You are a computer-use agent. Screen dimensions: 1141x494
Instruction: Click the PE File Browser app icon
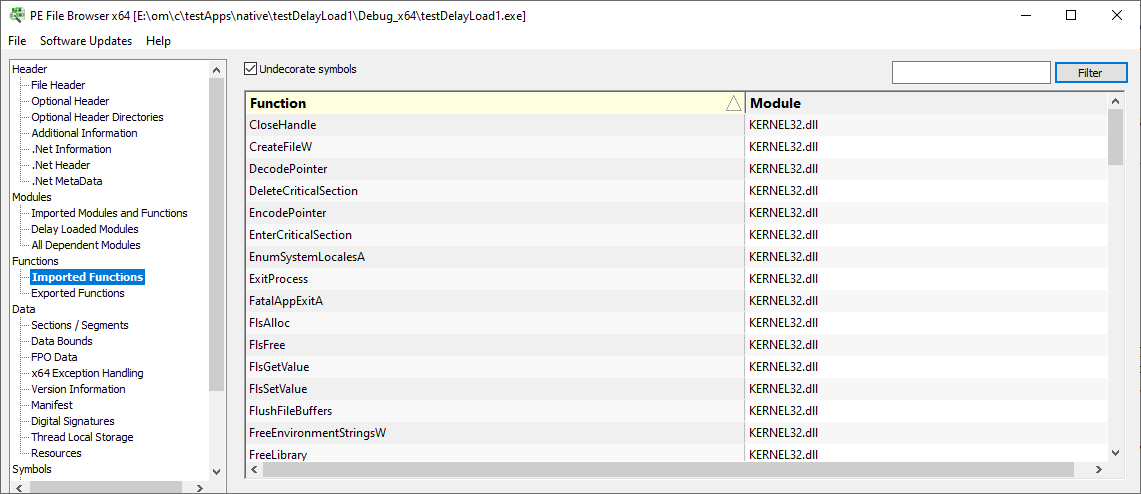[x=14, y=15]
